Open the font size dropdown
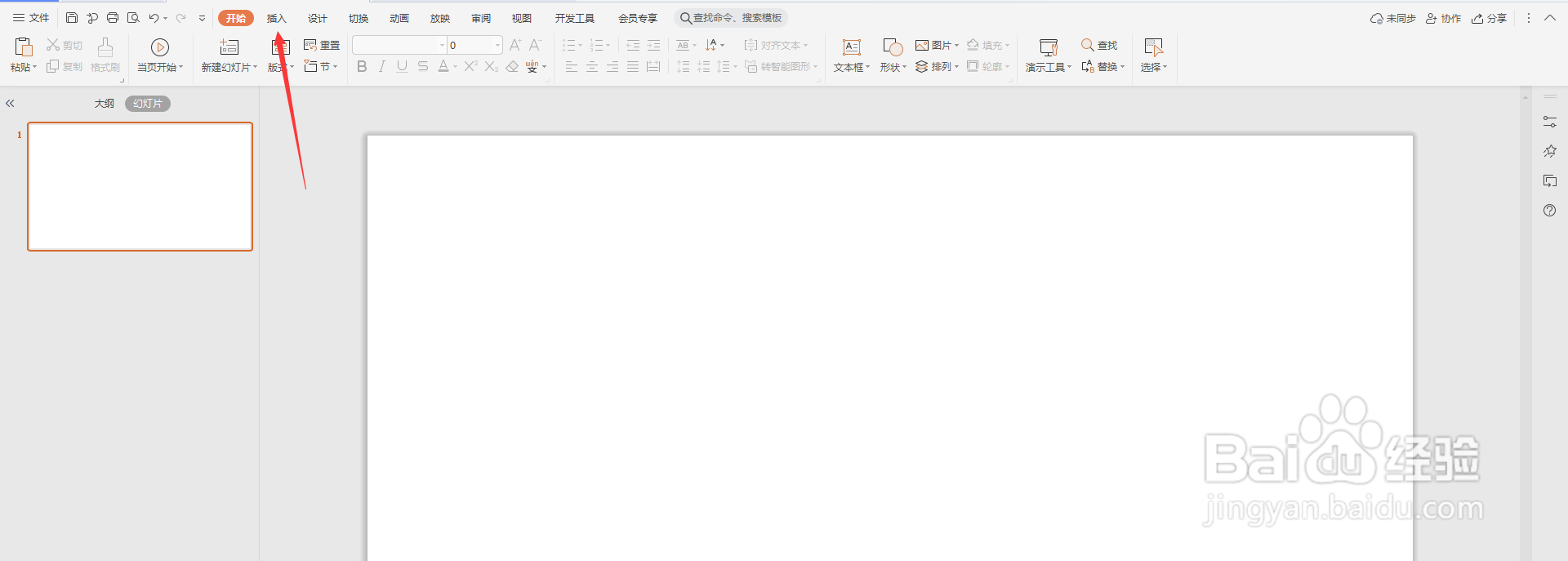The height and width of the screenshot is (561, 1568). [497, 45]
